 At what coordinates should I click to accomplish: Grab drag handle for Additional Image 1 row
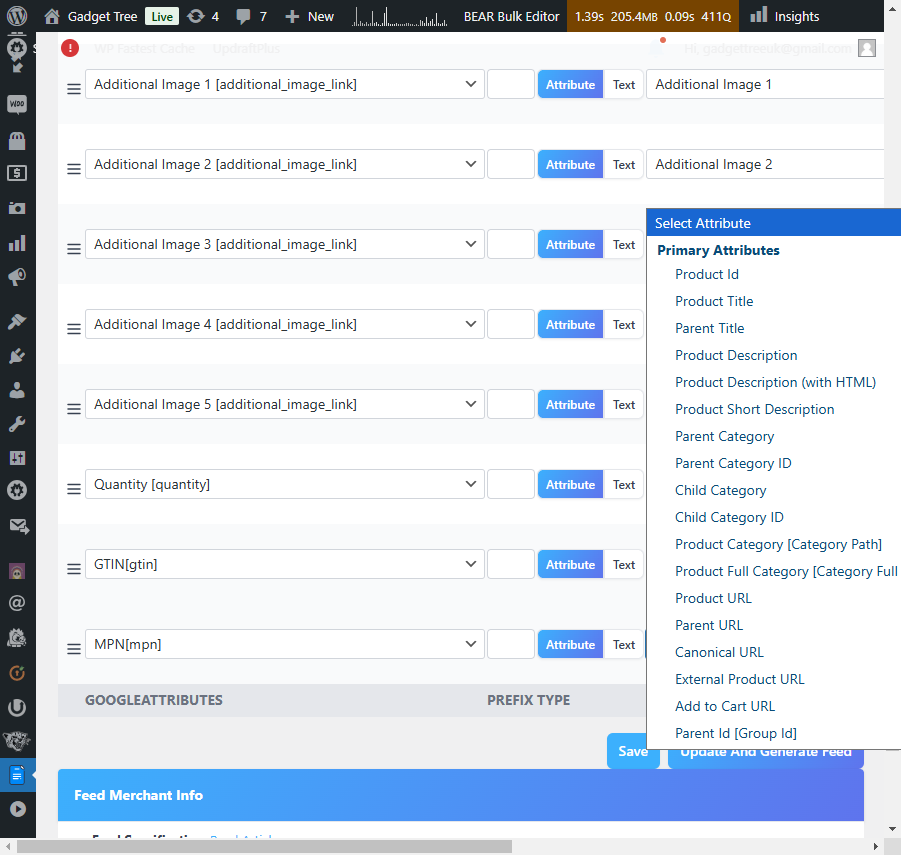[x=74, y=89]
